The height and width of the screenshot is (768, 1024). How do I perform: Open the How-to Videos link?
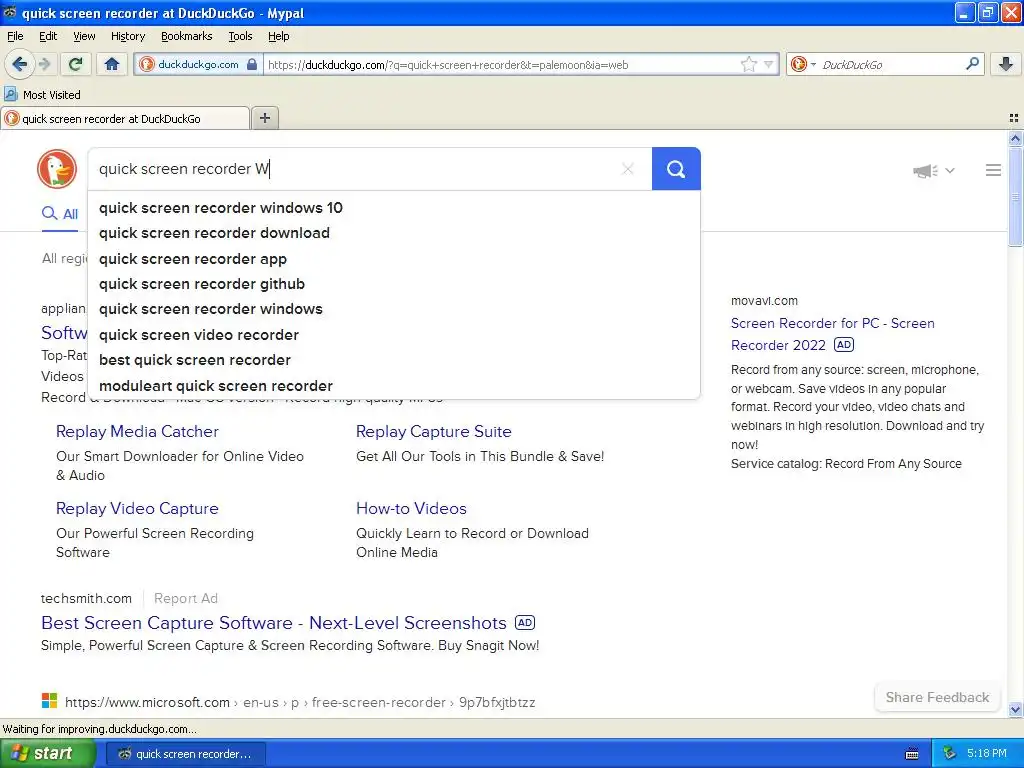point(411,509)
